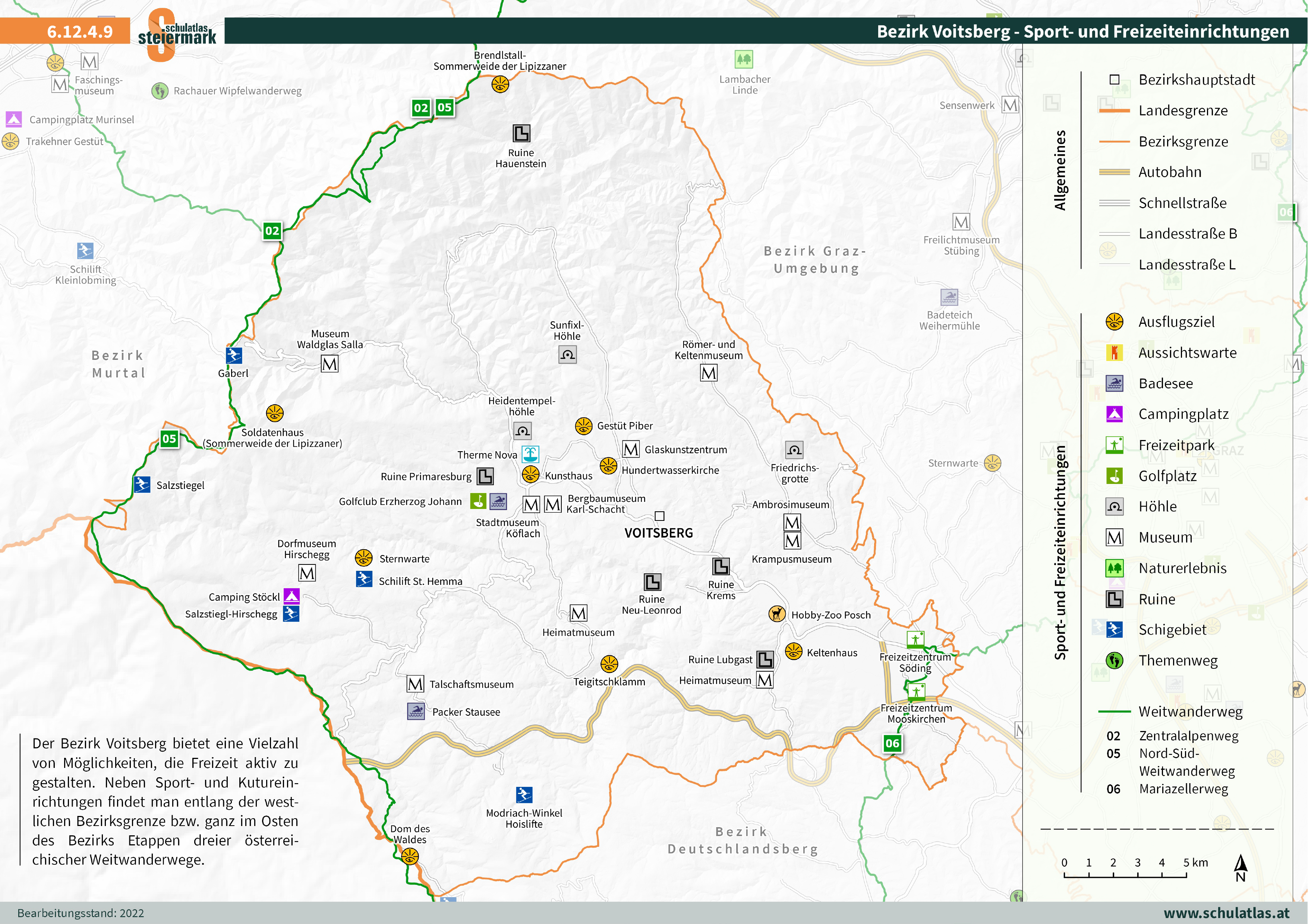This screenshot has height=924, width=1308.
Task: Click the Gestüt Piber excursion icon
Action: (x=583, y=425)
